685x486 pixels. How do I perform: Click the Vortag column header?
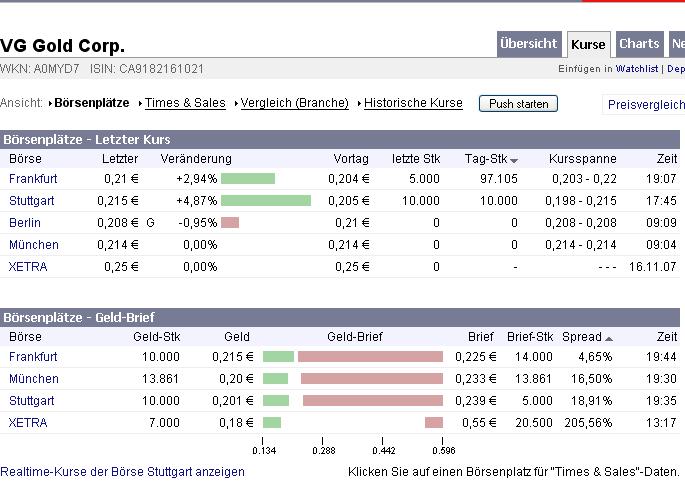351,159
